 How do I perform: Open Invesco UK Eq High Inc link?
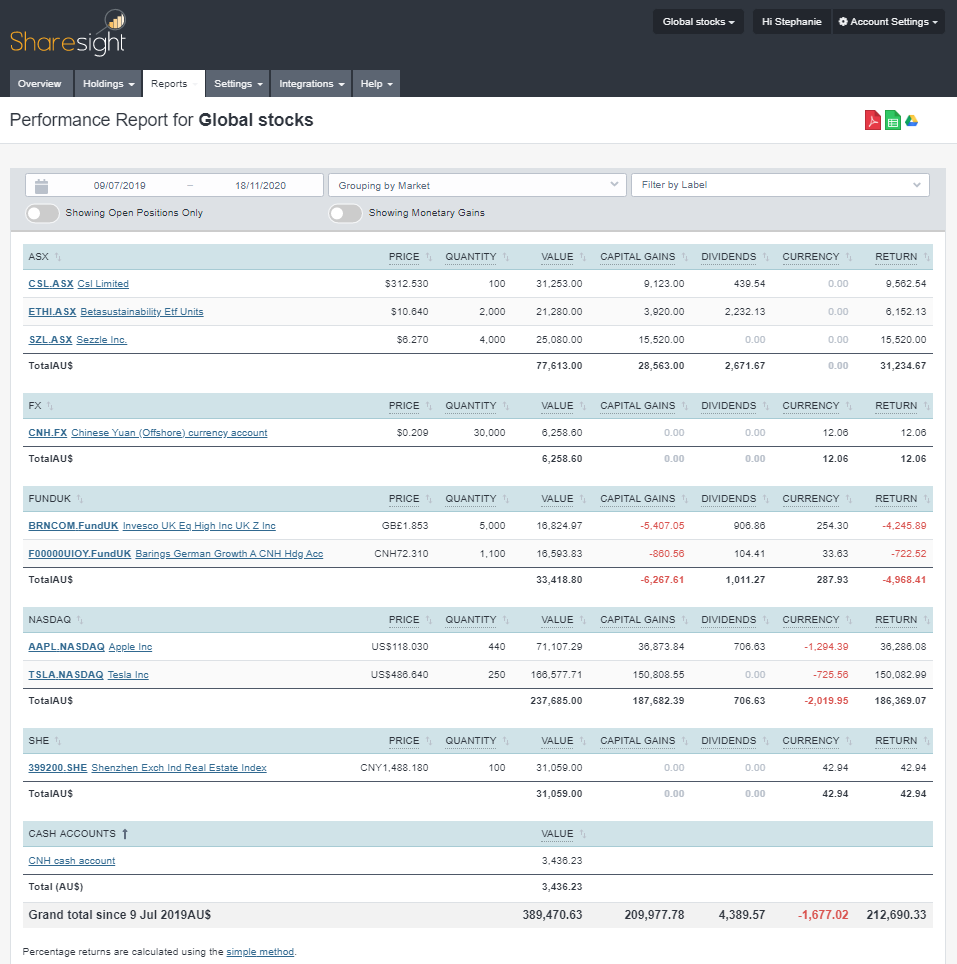(x=199, y=526)
